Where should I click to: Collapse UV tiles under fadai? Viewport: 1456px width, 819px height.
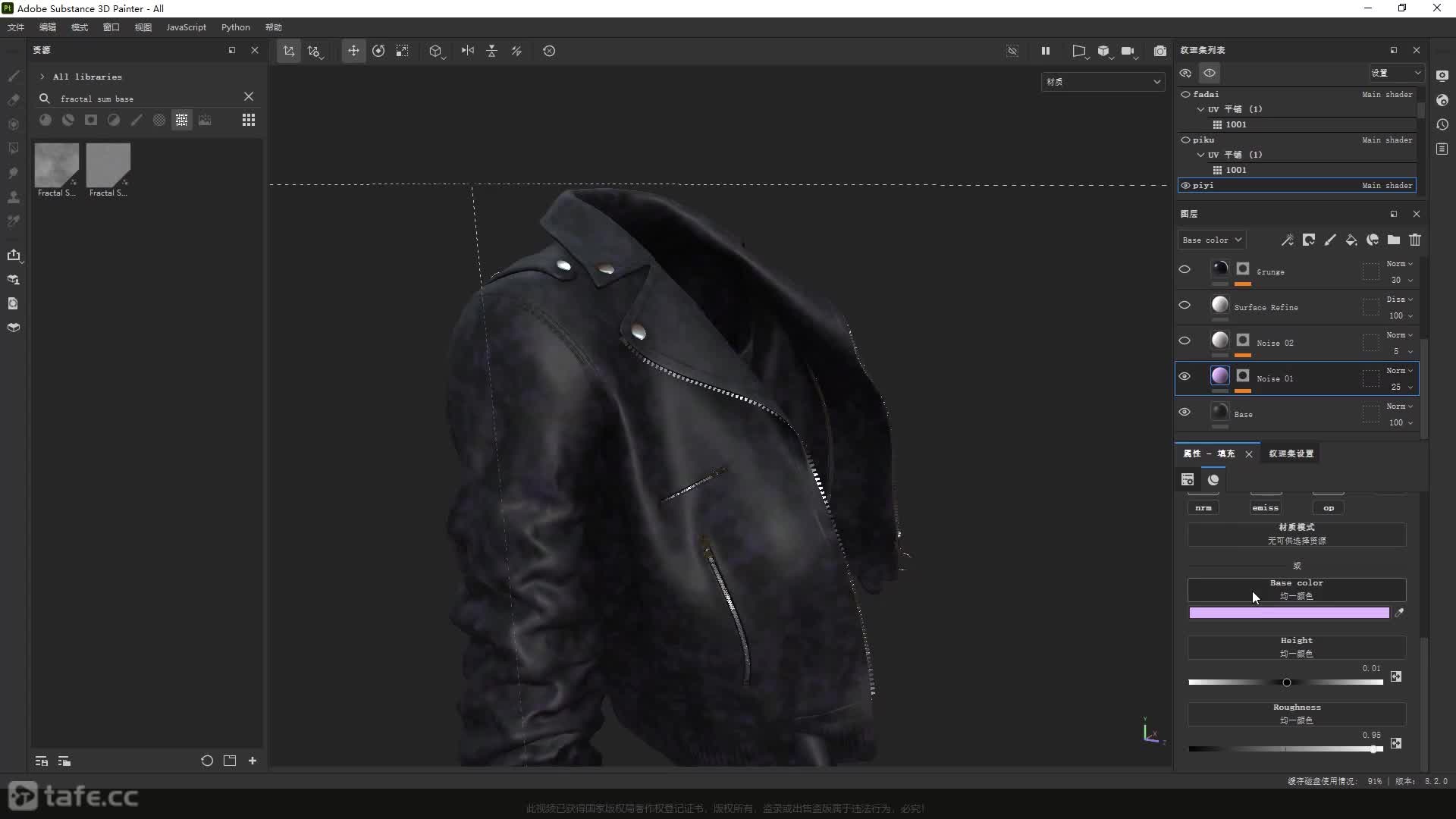coord(1200,109)
